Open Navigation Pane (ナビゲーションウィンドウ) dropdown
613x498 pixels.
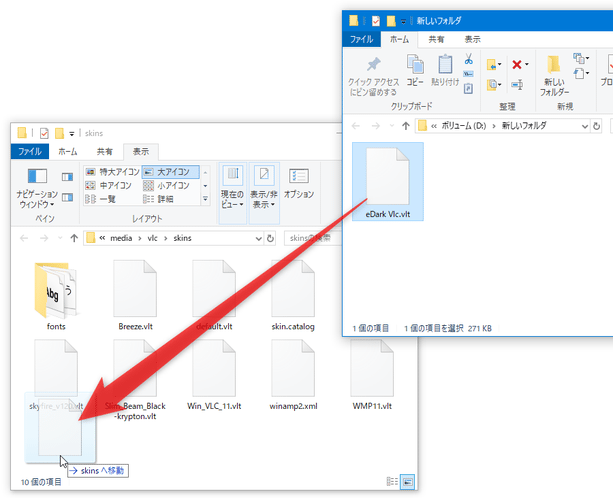(x=37, y=191)
